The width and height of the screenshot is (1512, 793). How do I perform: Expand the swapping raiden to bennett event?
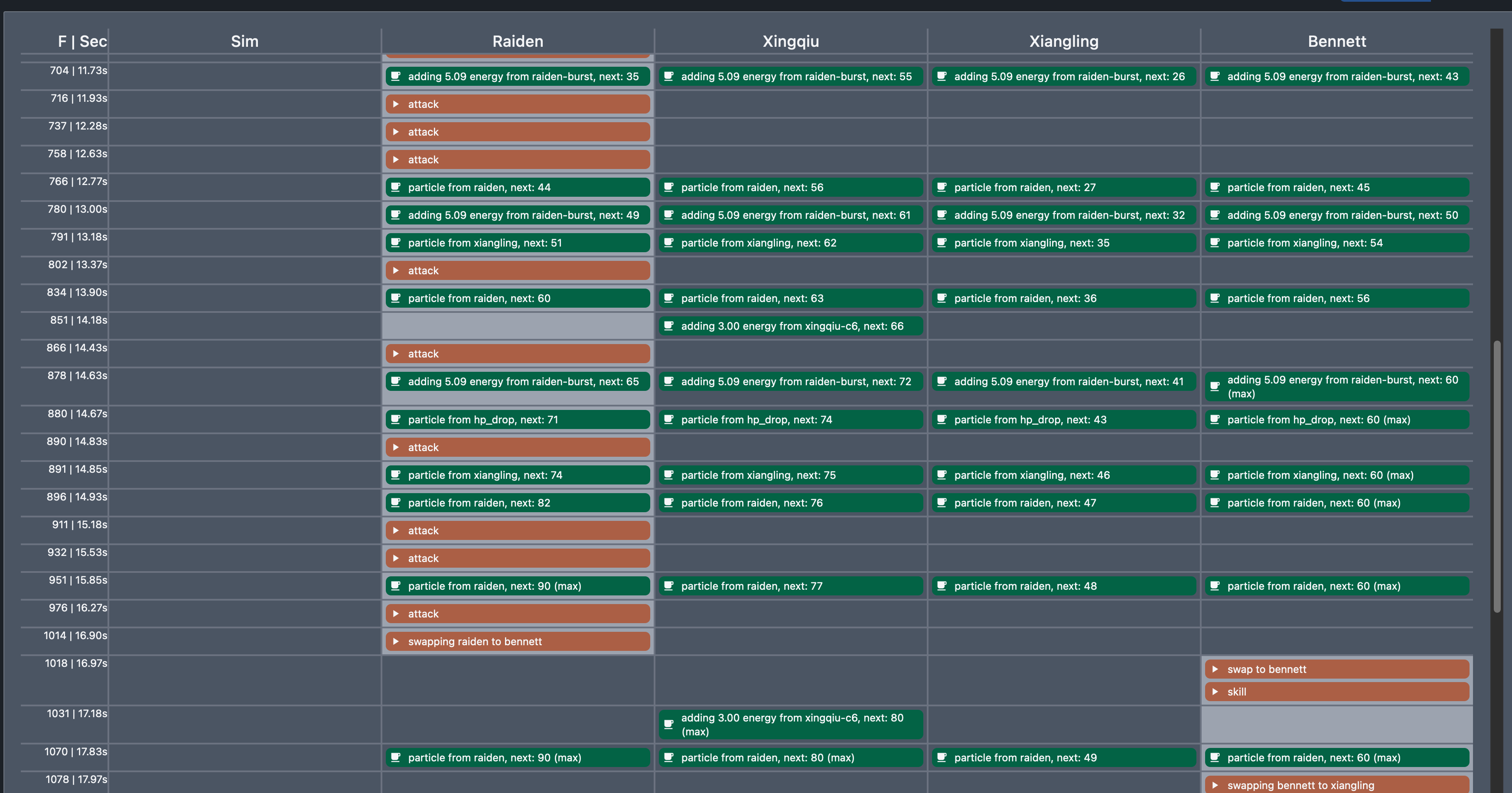(x=396, y=642)
